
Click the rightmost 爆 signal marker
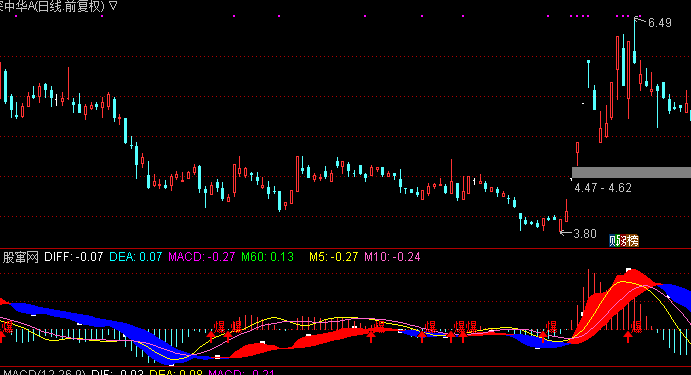pyautogui.click(x=637, y=327)
